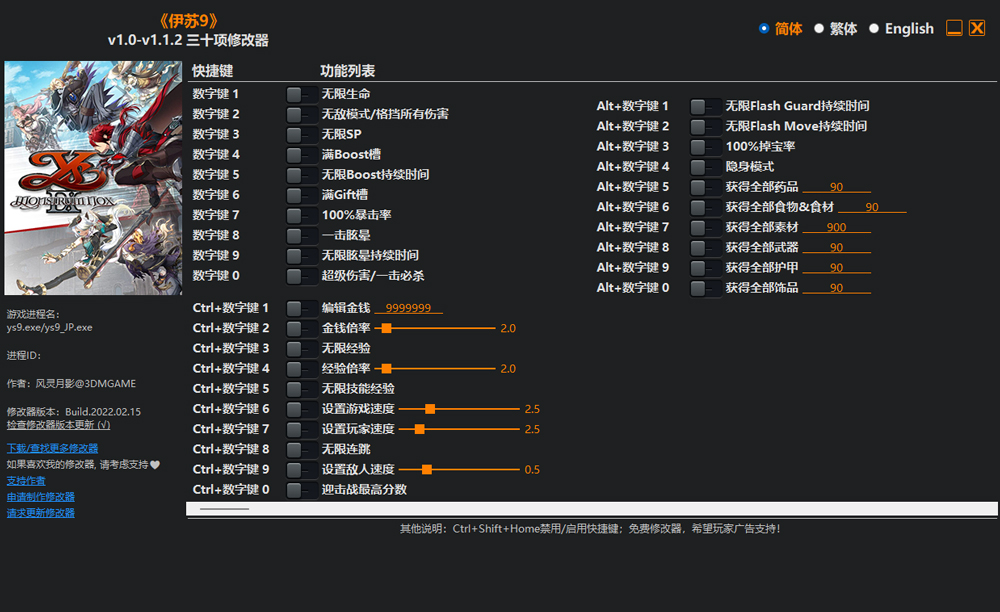Open 申请制作修改器 link
The height and width of the screenshot is (612, 1000).
click(41, 497)
